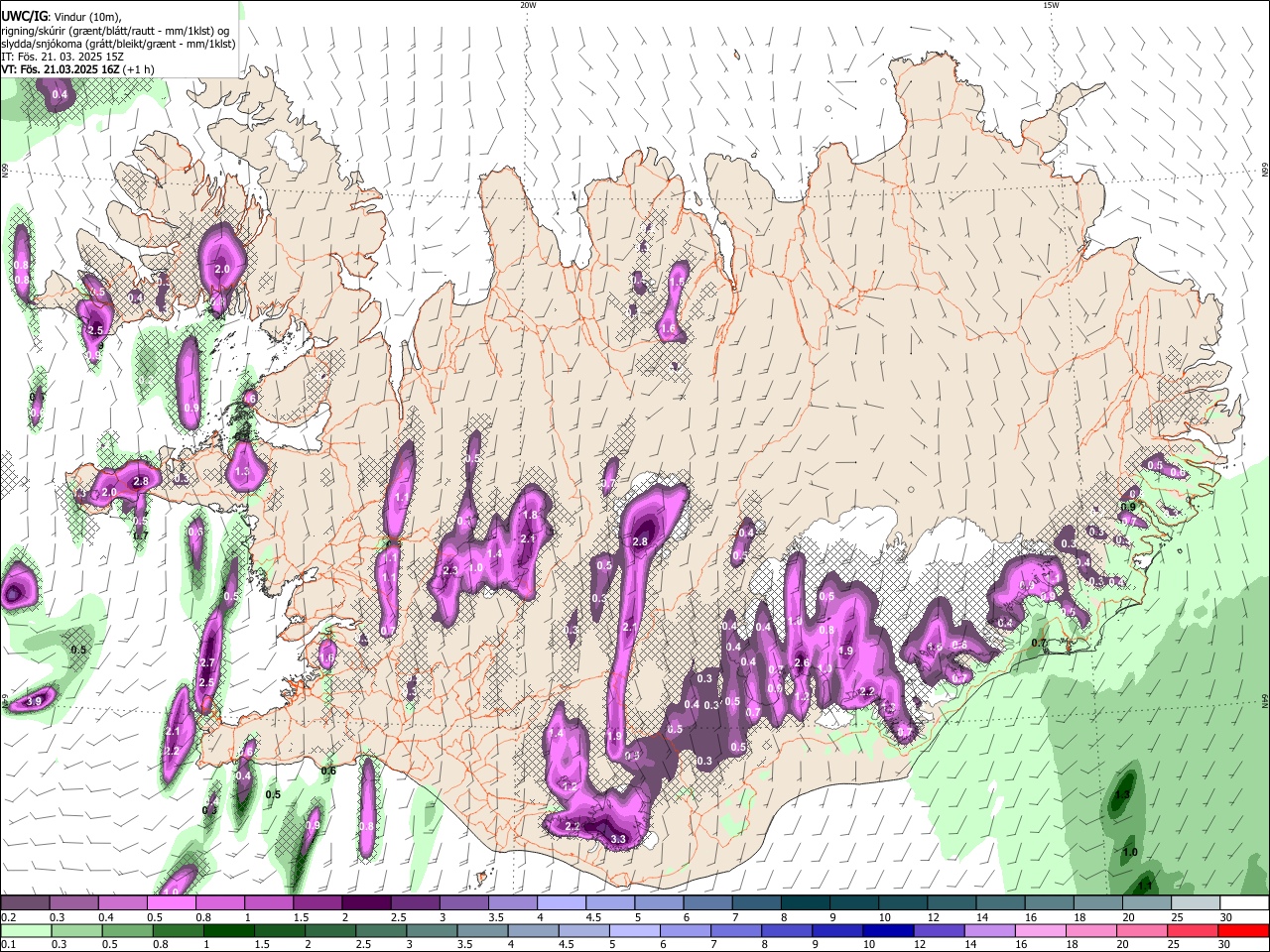Pick the light pink 16 swatch in lower legend row

(1040, 931)
